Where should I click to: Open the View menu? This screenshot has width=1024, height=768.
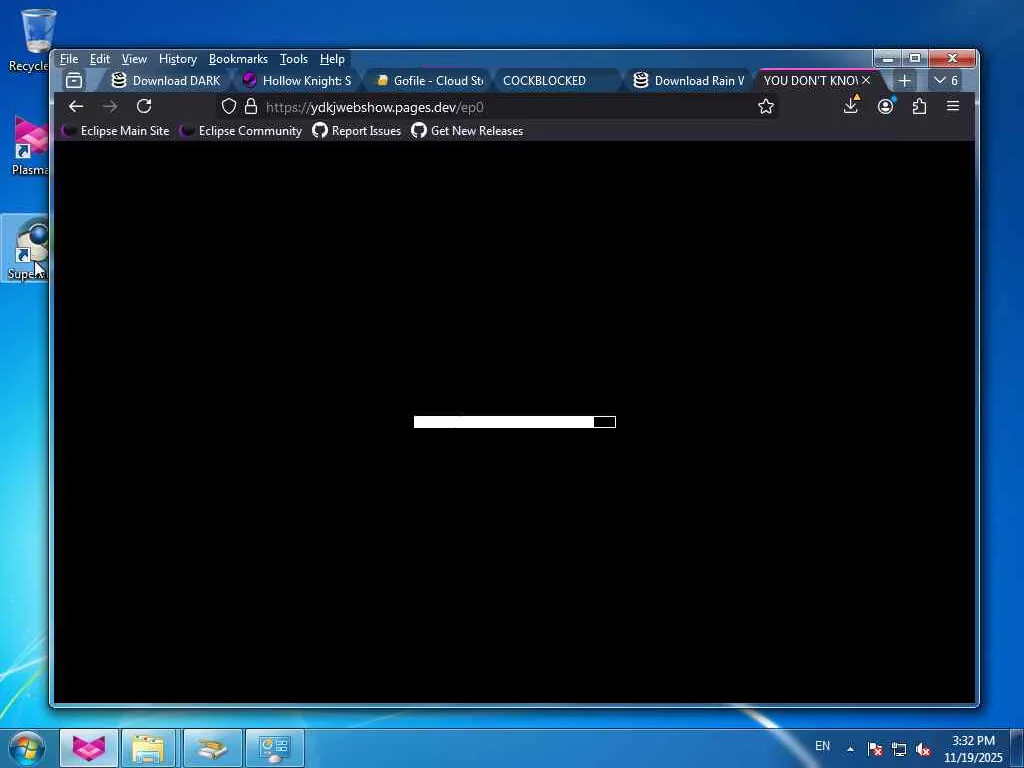134,59
